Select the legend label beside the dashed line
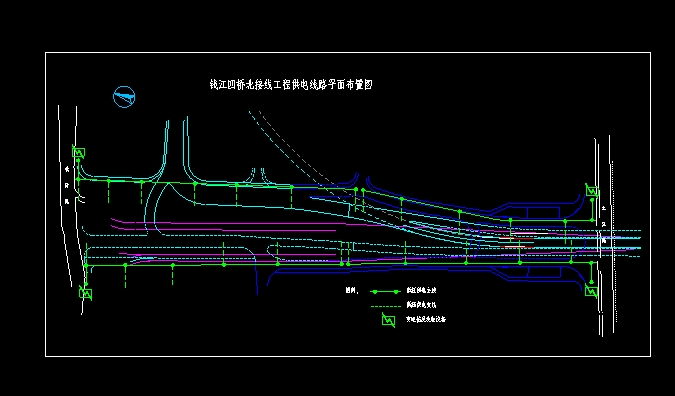This screenshot has height=396, width=675. [x=421, y=305]
